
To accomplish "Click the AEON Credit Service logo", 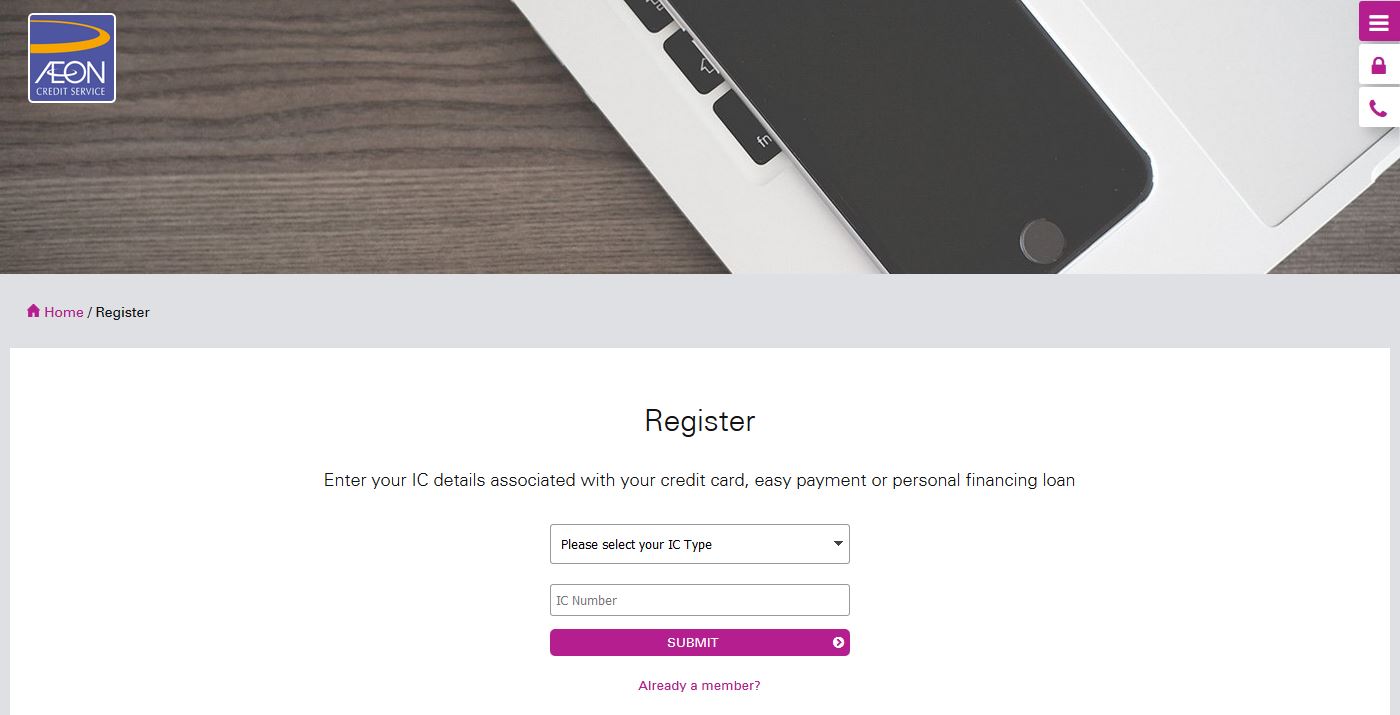I will point(72,58).
